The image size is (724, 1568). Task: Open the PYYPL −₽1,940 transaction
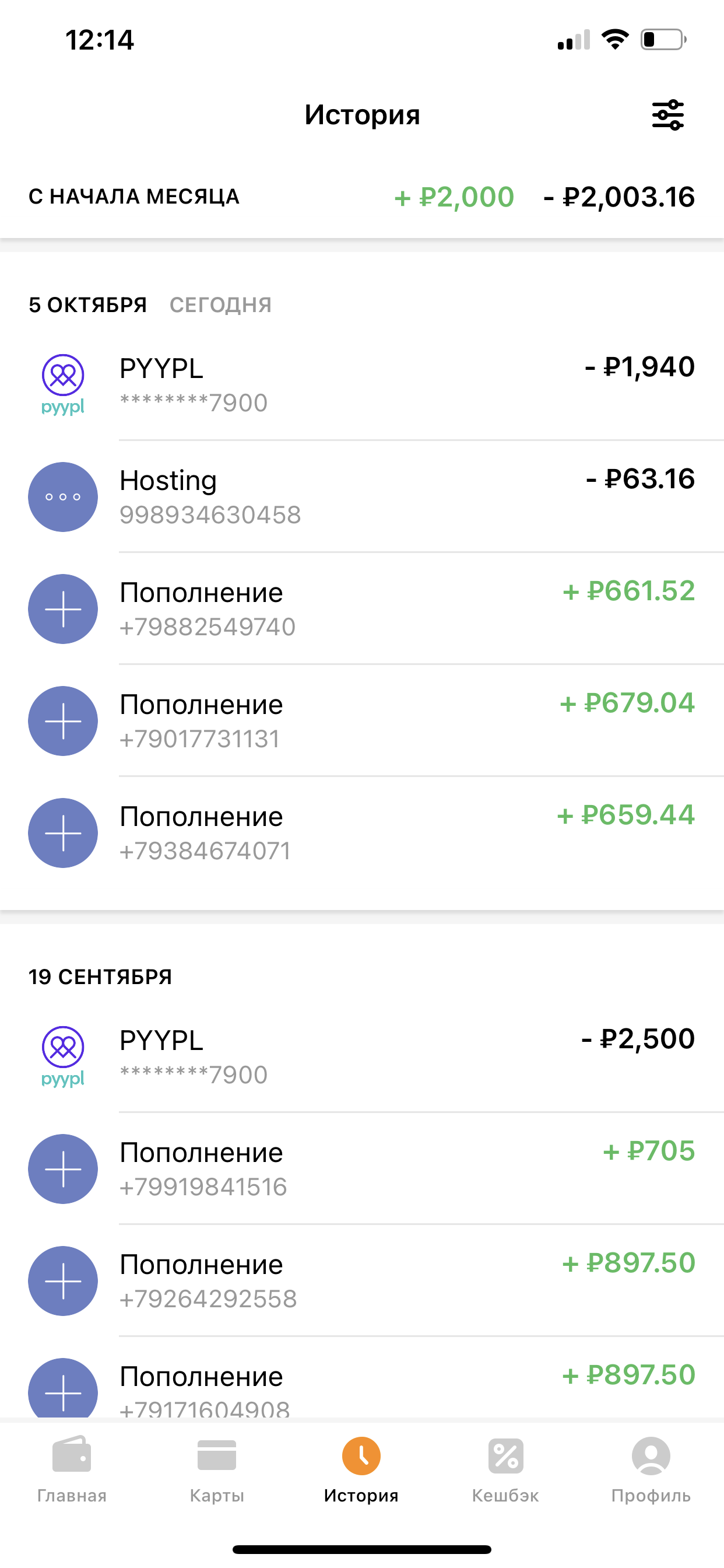click(x=402, y=384)
